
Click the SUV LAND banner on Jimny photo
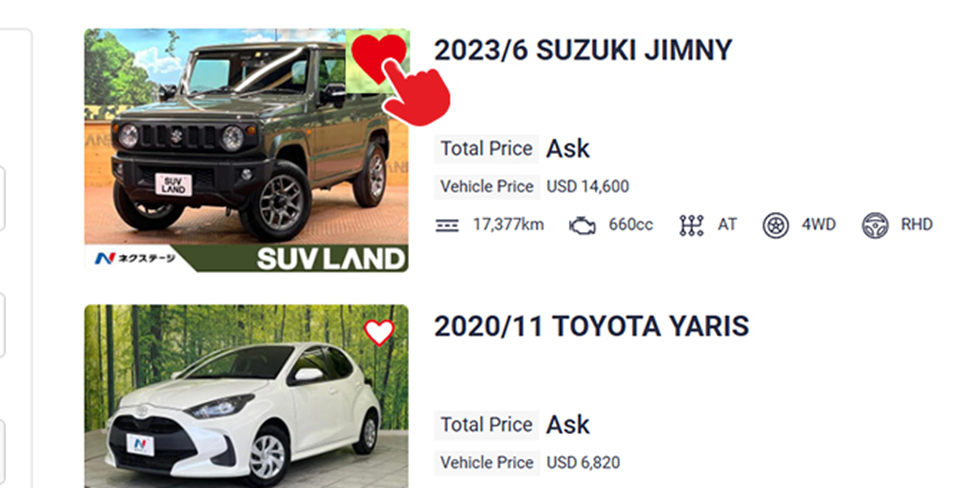(331, 259)
